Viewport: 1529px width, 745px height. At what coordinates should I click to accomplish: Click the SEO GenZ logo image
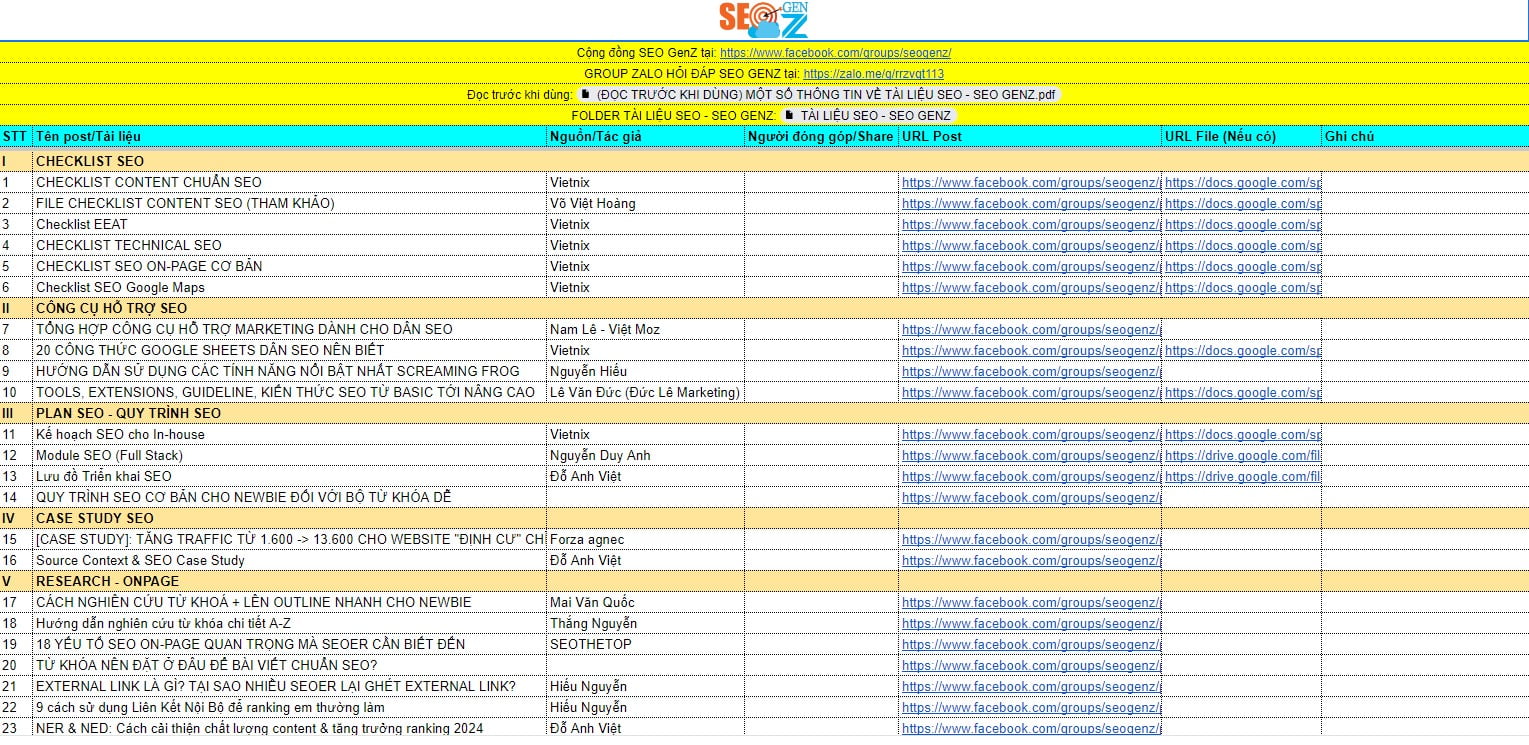[763, 20]
